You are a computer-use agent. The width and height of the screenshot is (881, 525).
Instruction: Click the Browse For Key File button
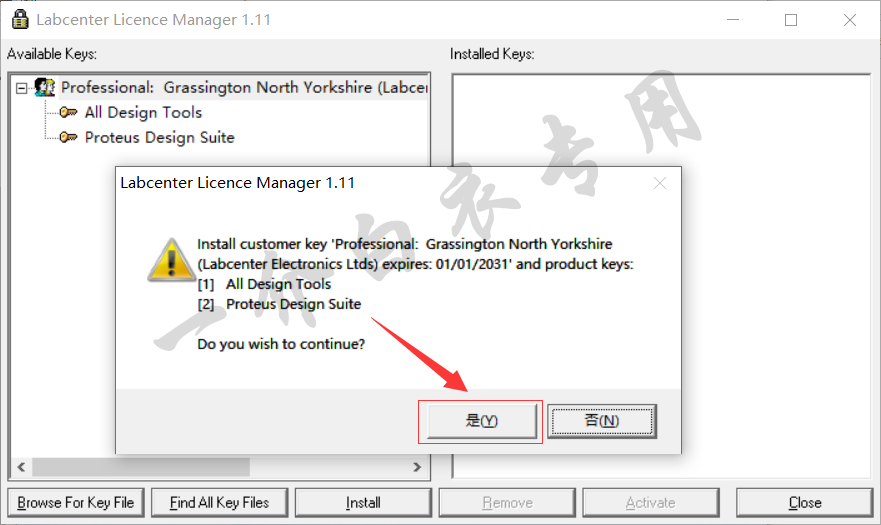pos(76,503)
